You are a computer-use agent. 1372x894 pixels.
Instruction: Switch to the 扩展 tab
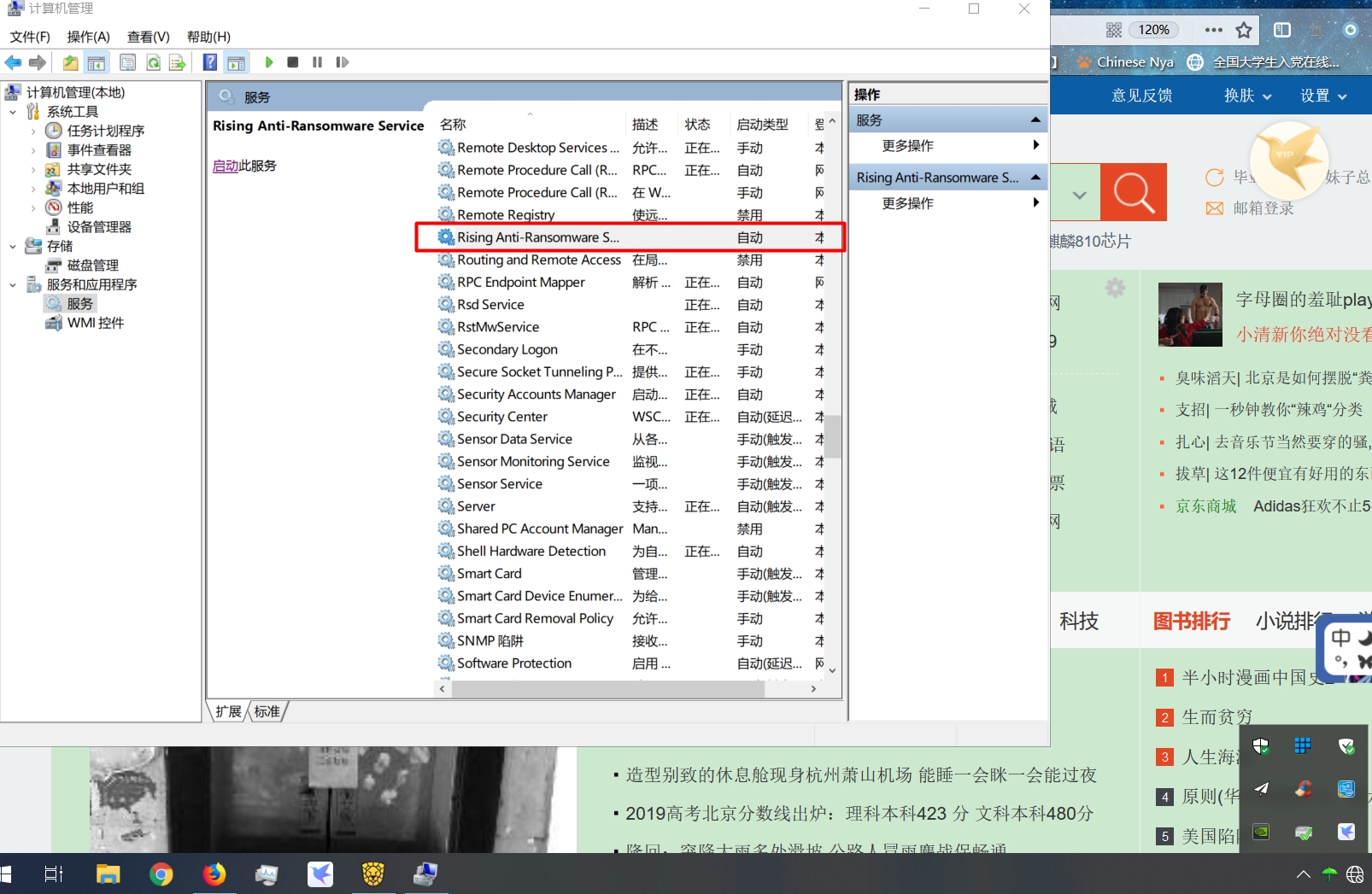(x=228, y=711)
